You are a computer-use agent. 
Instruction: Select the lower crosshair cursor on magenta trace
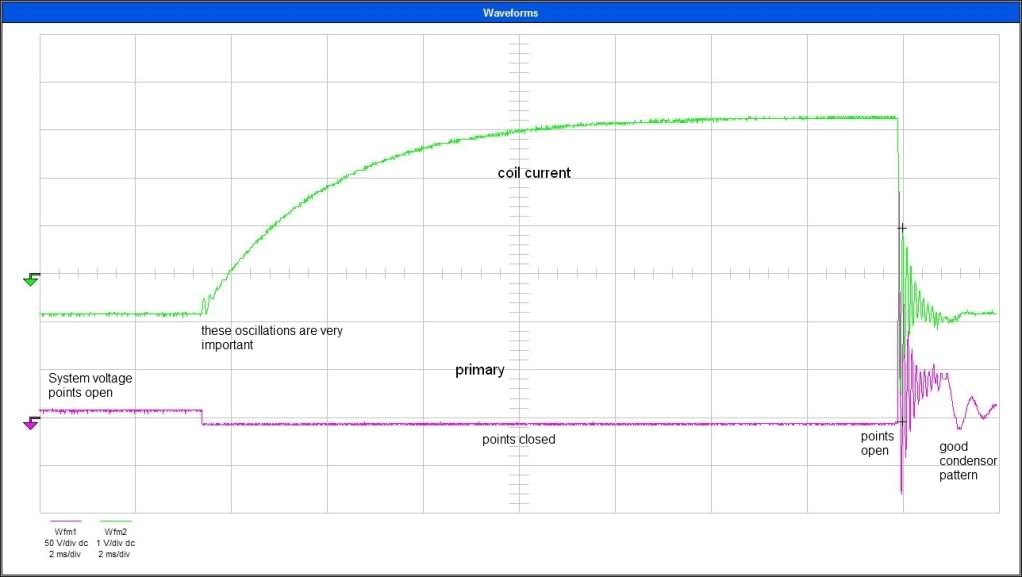902,421
